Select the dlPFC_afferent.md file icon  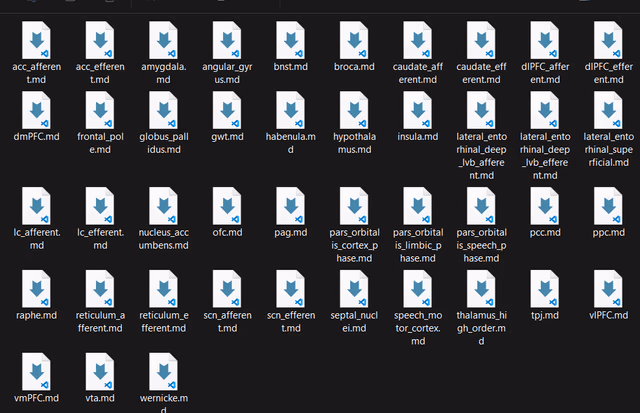[545, 40]
